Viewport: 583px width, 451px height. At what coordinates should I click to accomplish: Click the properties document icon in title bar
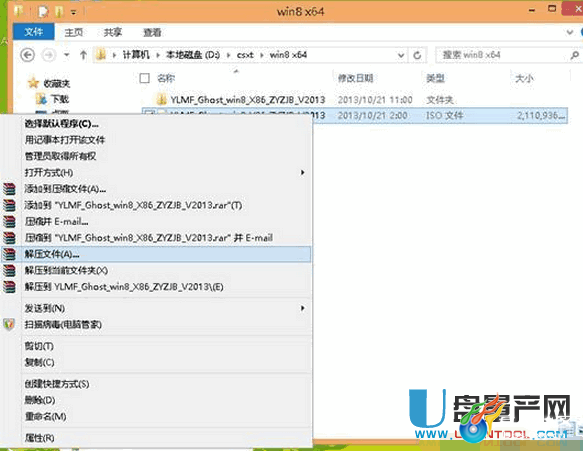click(x=44, y=12)
